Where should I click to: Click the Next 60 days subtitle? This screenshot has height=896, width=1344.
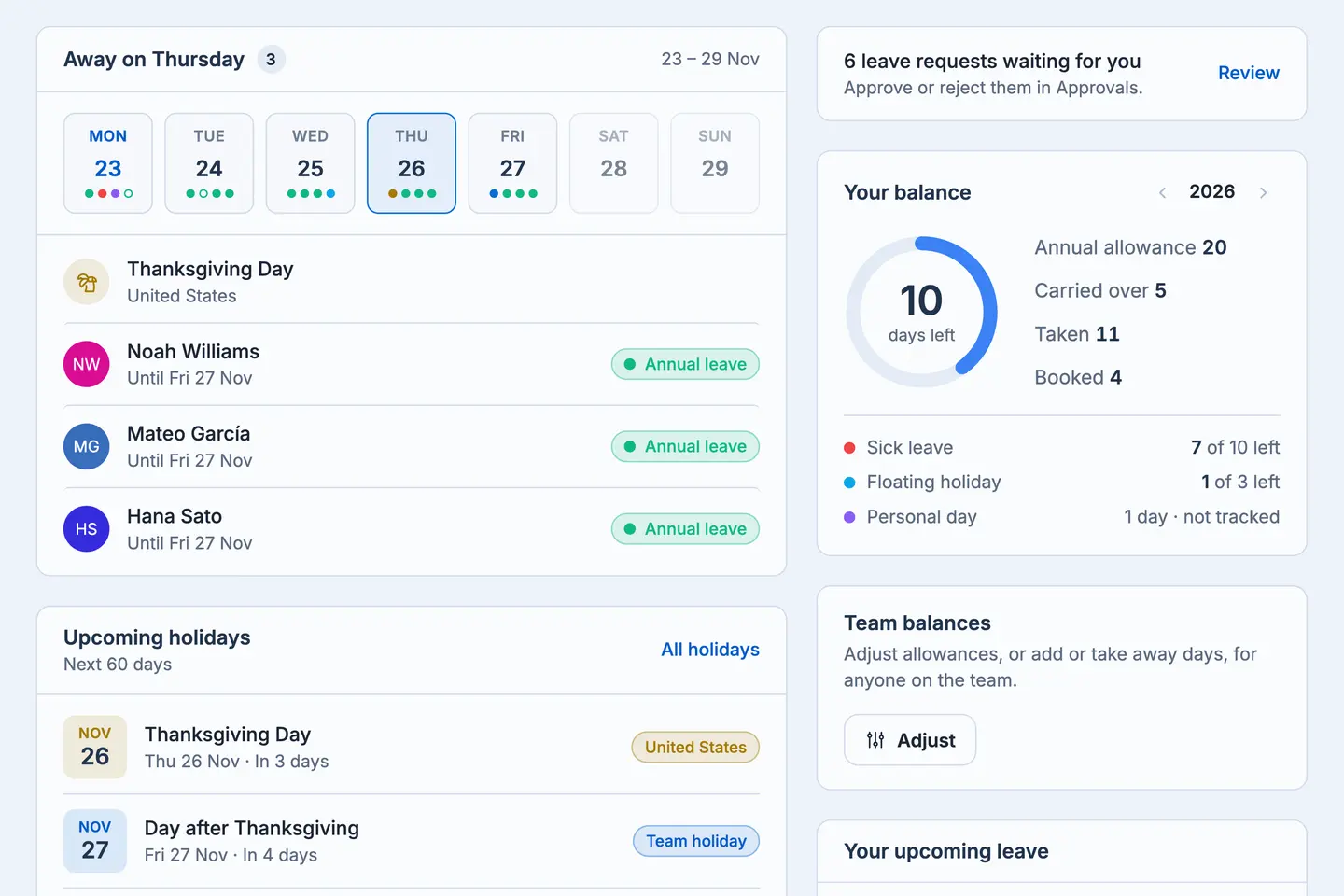click(x=118, y=665)
